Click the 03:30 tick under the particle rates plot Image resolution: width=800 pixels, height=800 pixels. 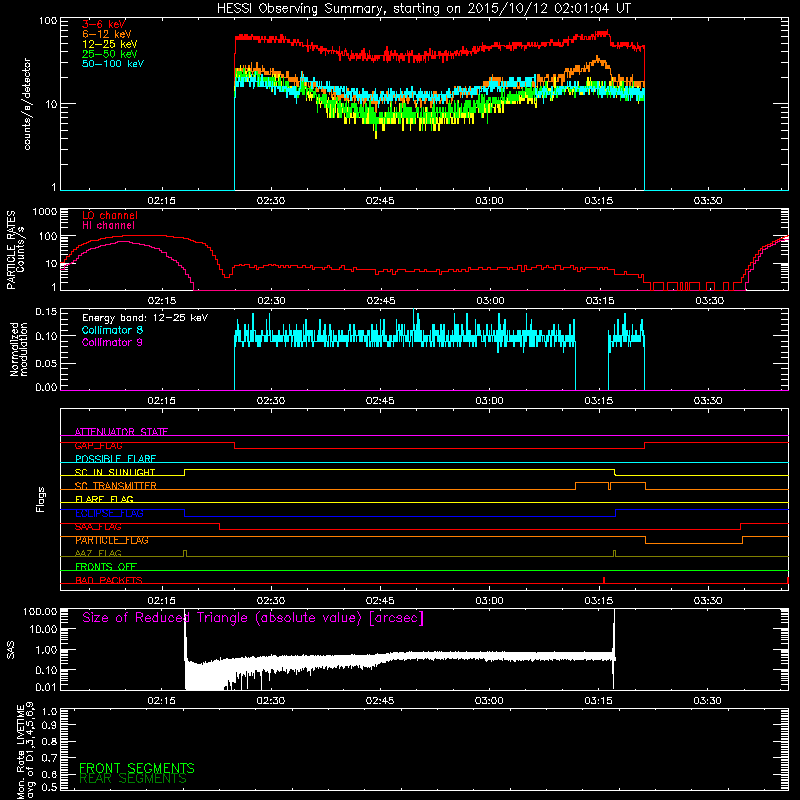(x=709, y=301)
